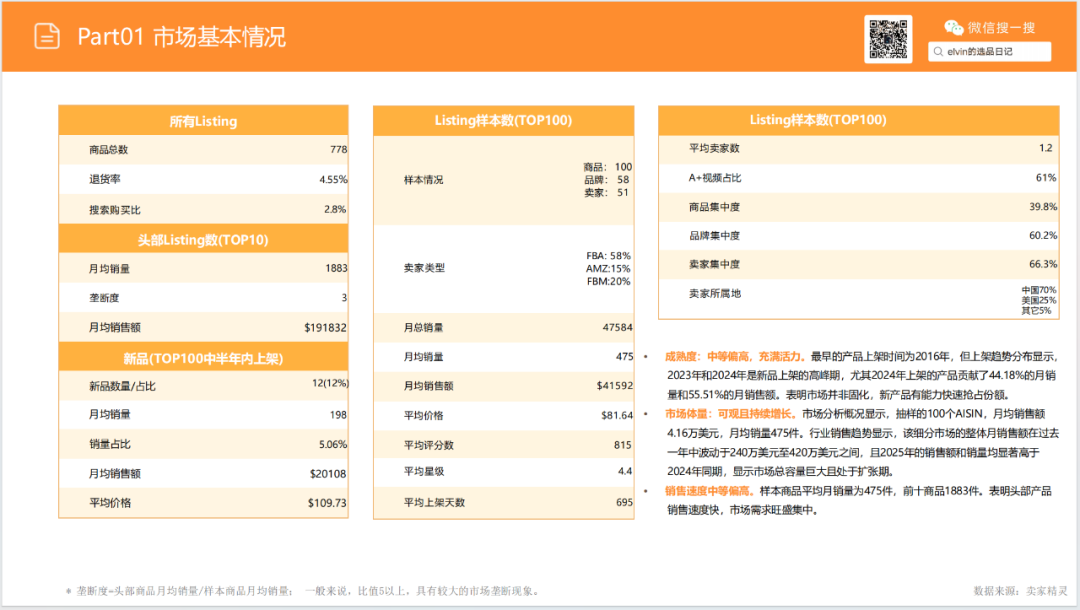The image size is (1080, 610).
Task: Select the 所有Listing table header
Action: coord(203,120)
